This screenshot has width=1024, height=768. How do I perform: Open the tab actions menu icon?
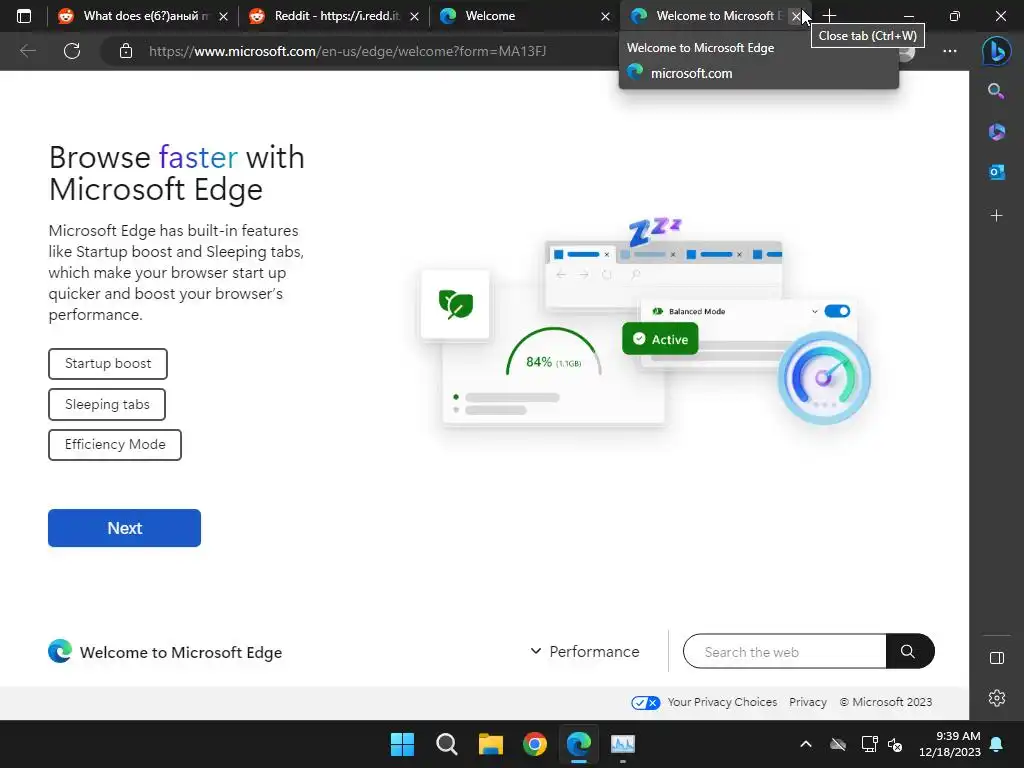point(24,16)
